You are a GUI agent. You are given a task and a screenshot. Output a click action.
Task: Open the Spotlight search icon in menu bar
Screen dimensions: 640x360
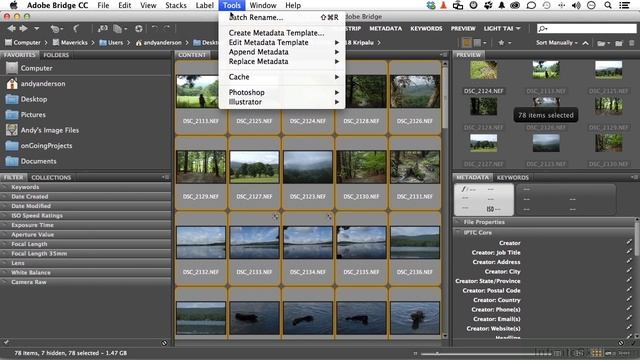[x=608, y=5]
